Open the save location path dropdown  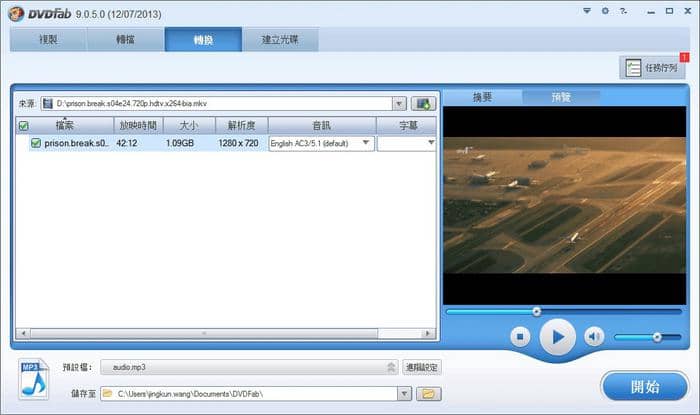tap(404, 394)
